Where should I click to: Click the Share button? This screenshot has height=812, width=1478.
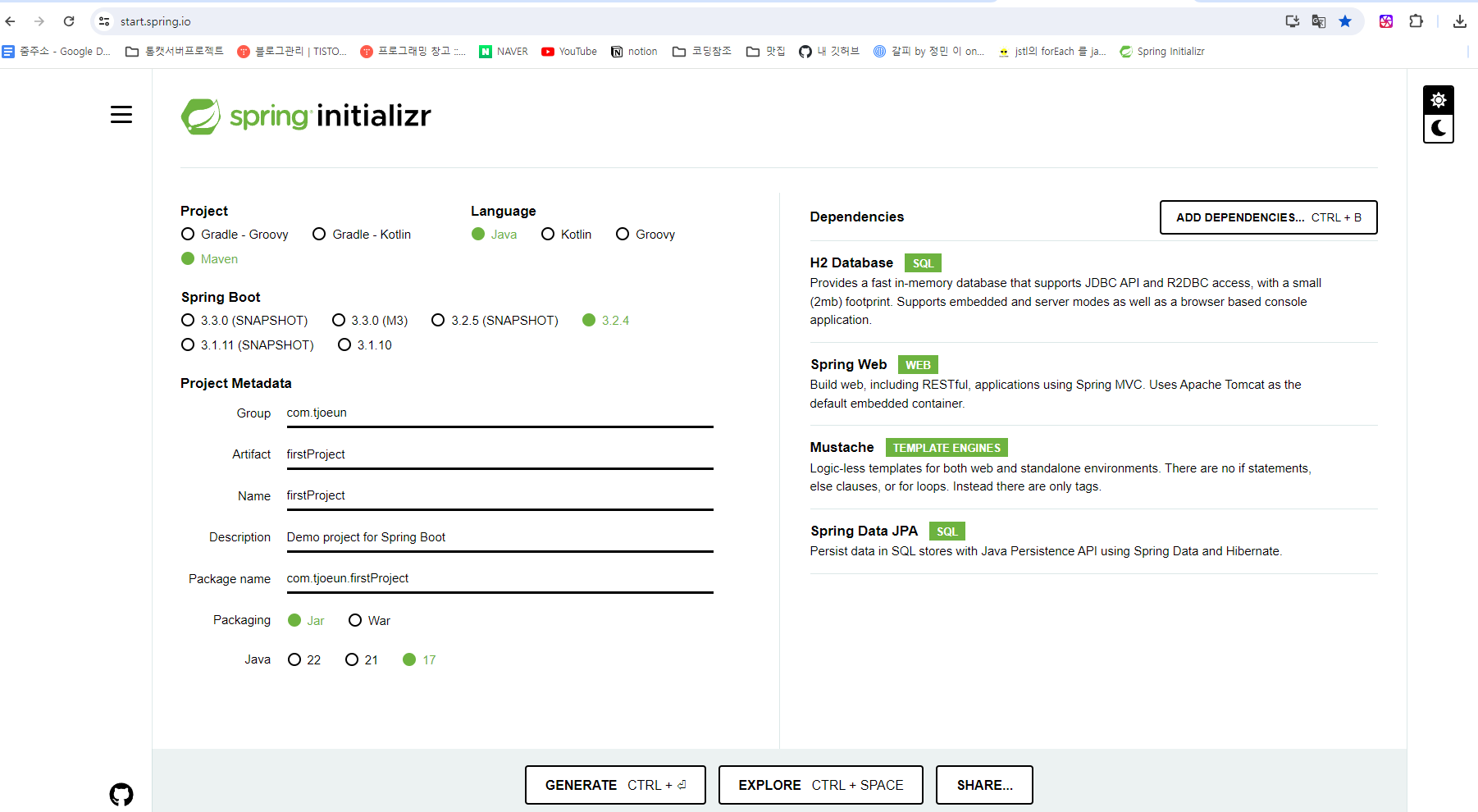(984, 785)
